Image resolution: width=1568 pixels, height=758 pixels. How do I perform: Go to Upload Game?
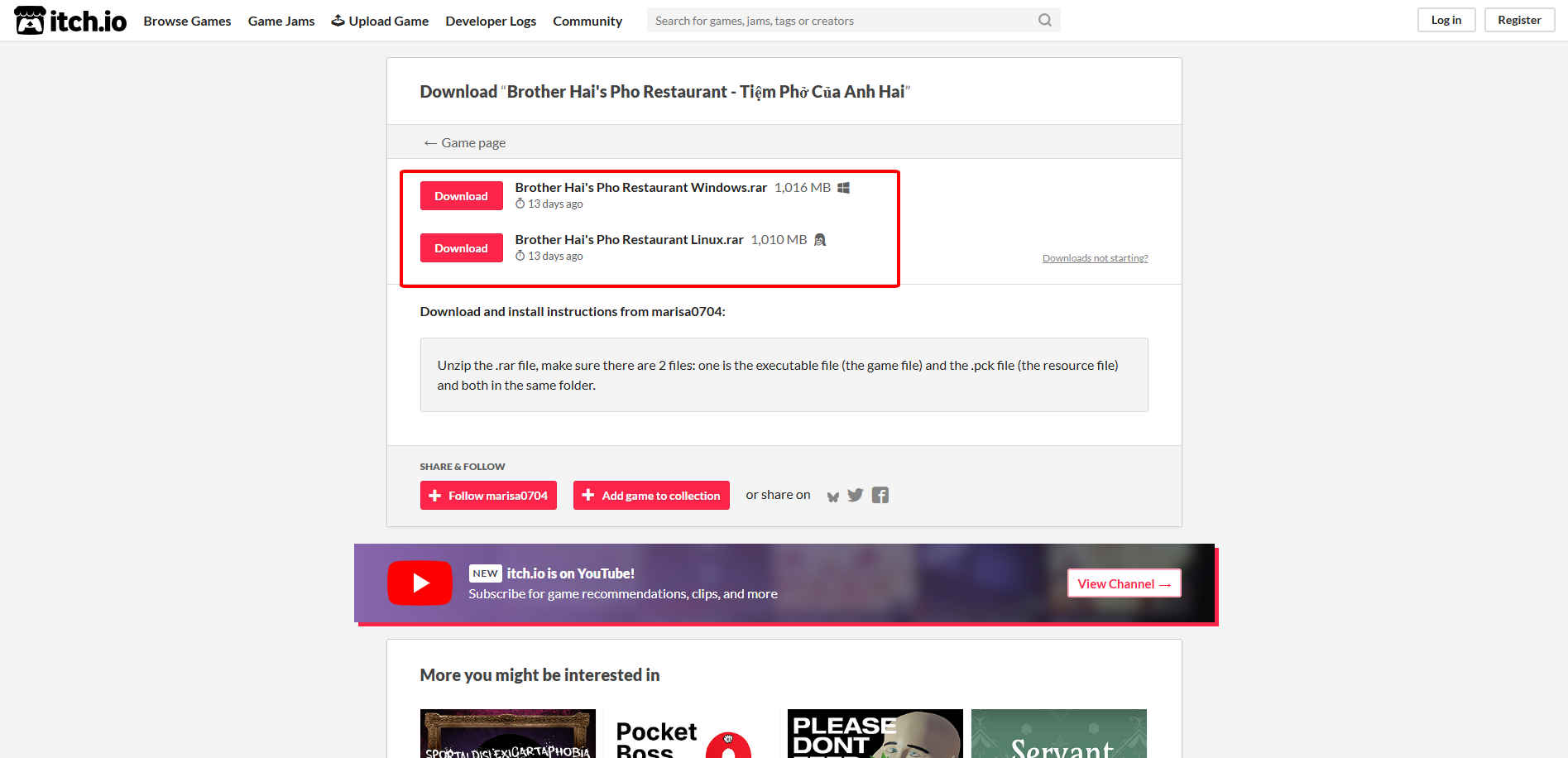click(x=380, y=21)
